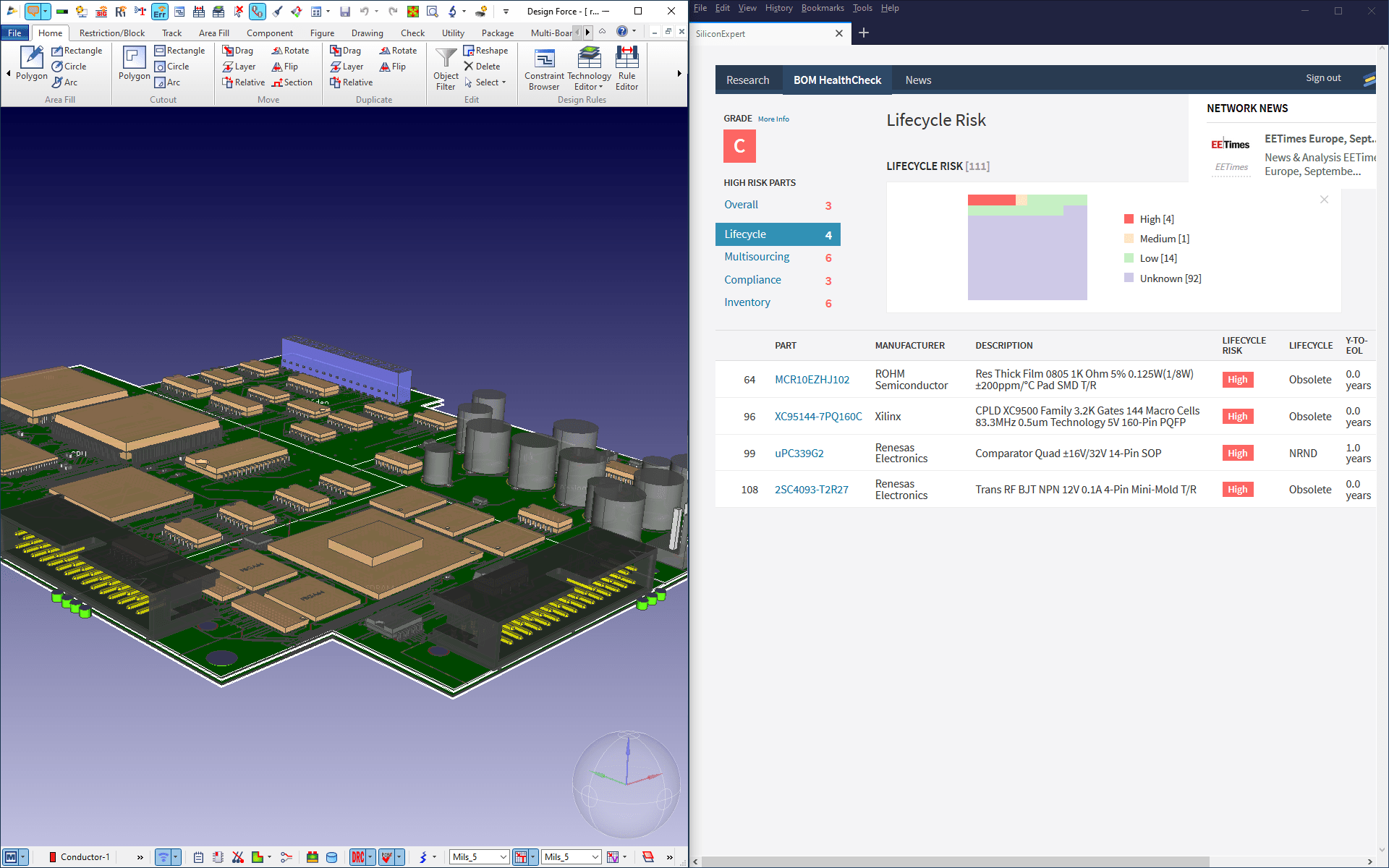Image resolution: width=1389 pixels, height=868 pixels.
Task: Click the More Info lifecycle grade link
Action: pos(773,118)
